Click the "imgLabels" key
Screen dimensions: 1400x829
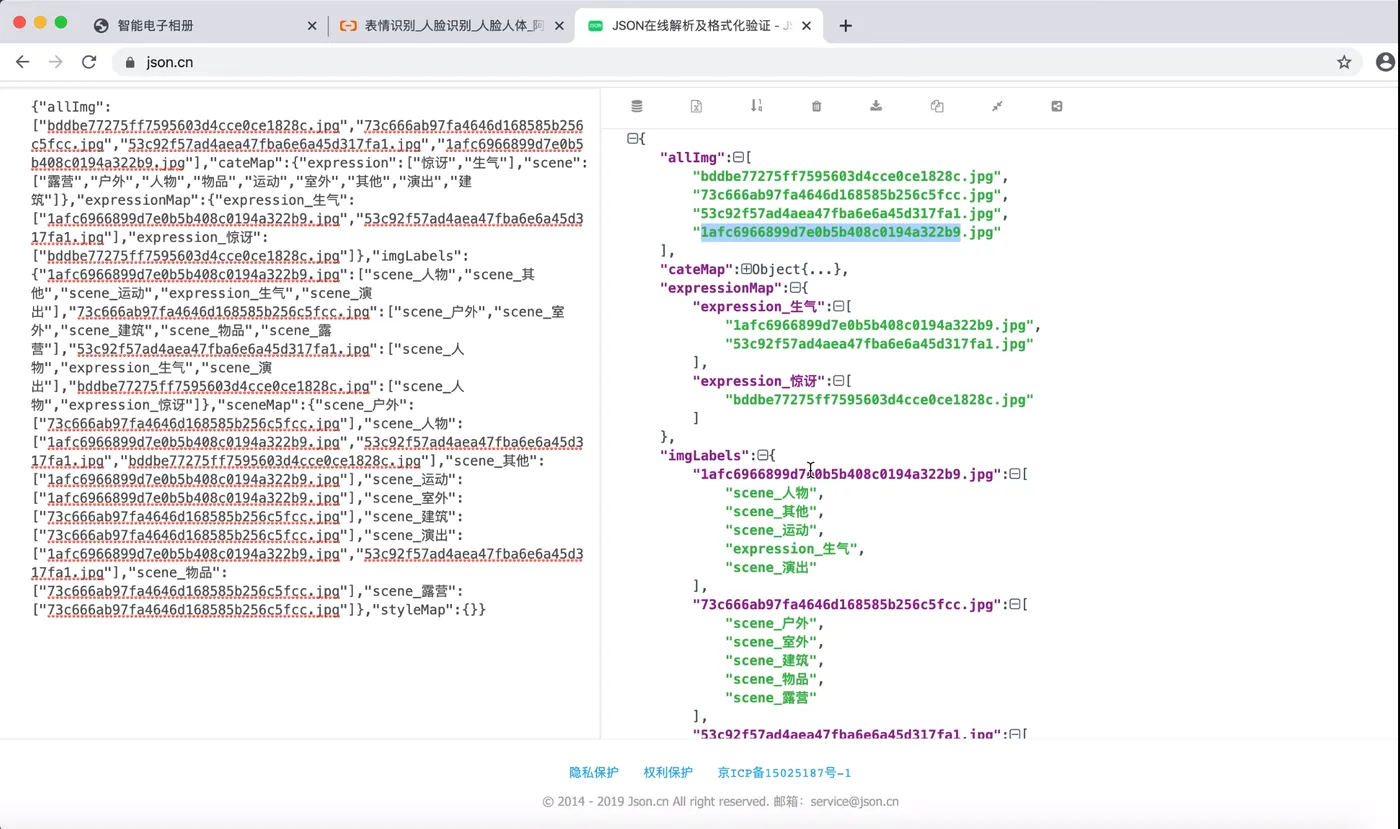(703, 456)
